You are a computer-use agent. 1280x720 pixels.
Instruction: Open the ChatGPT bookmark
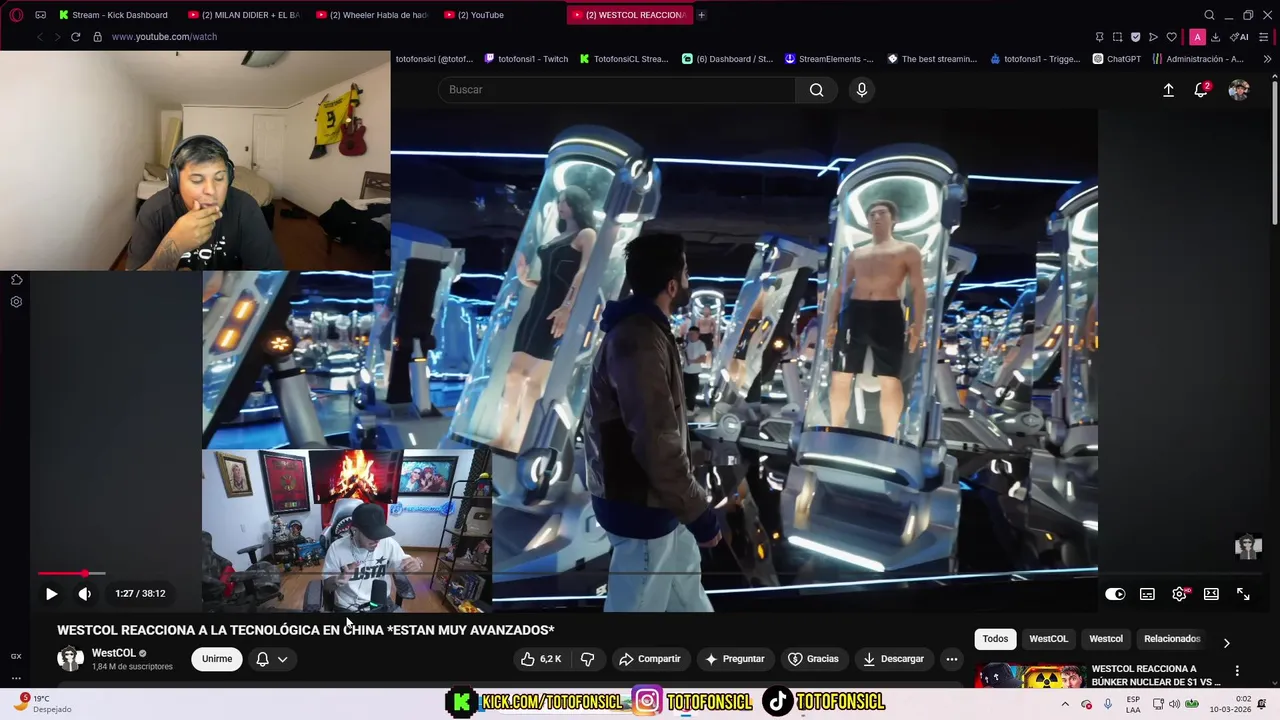(1117, 59)
